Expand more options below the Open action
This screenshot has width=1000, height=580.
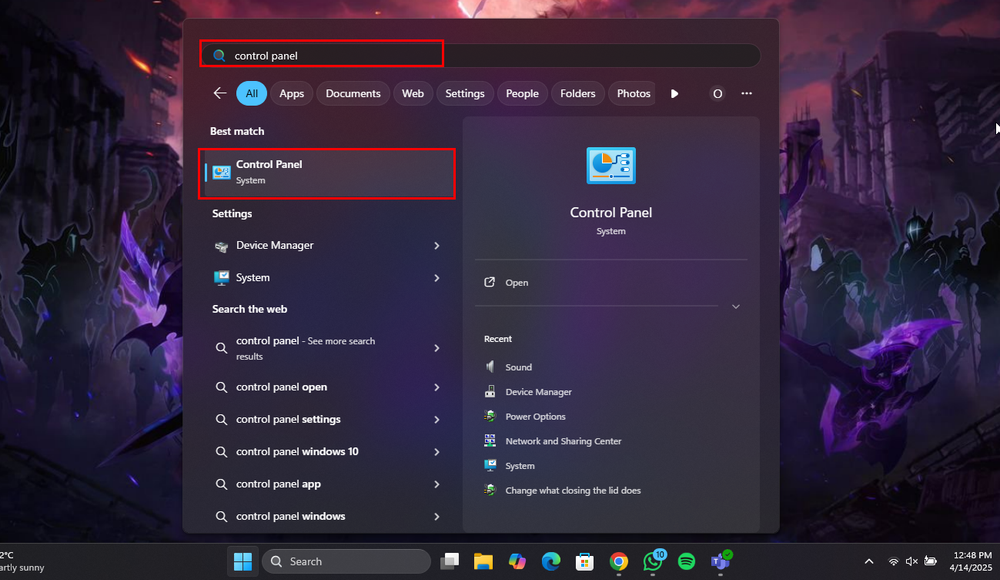(x=736, y=307)
